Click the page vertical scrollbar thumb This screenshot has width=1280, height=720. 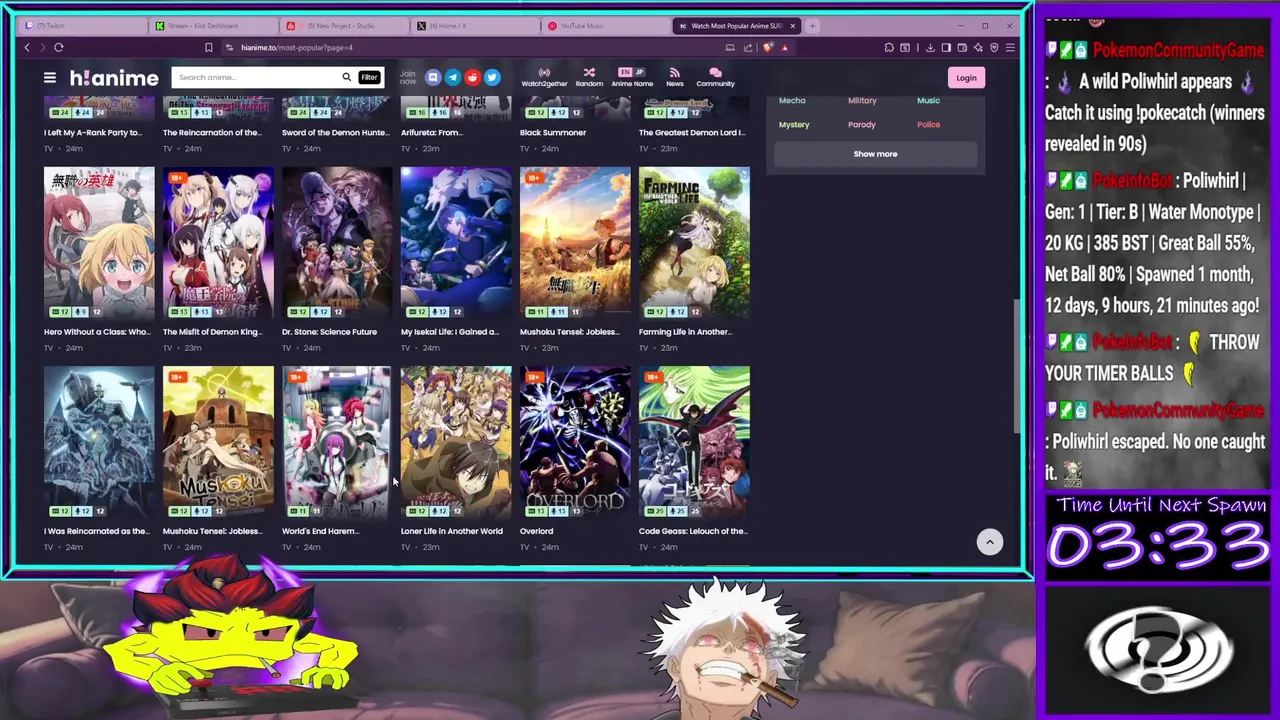(x=1018, y=365)
